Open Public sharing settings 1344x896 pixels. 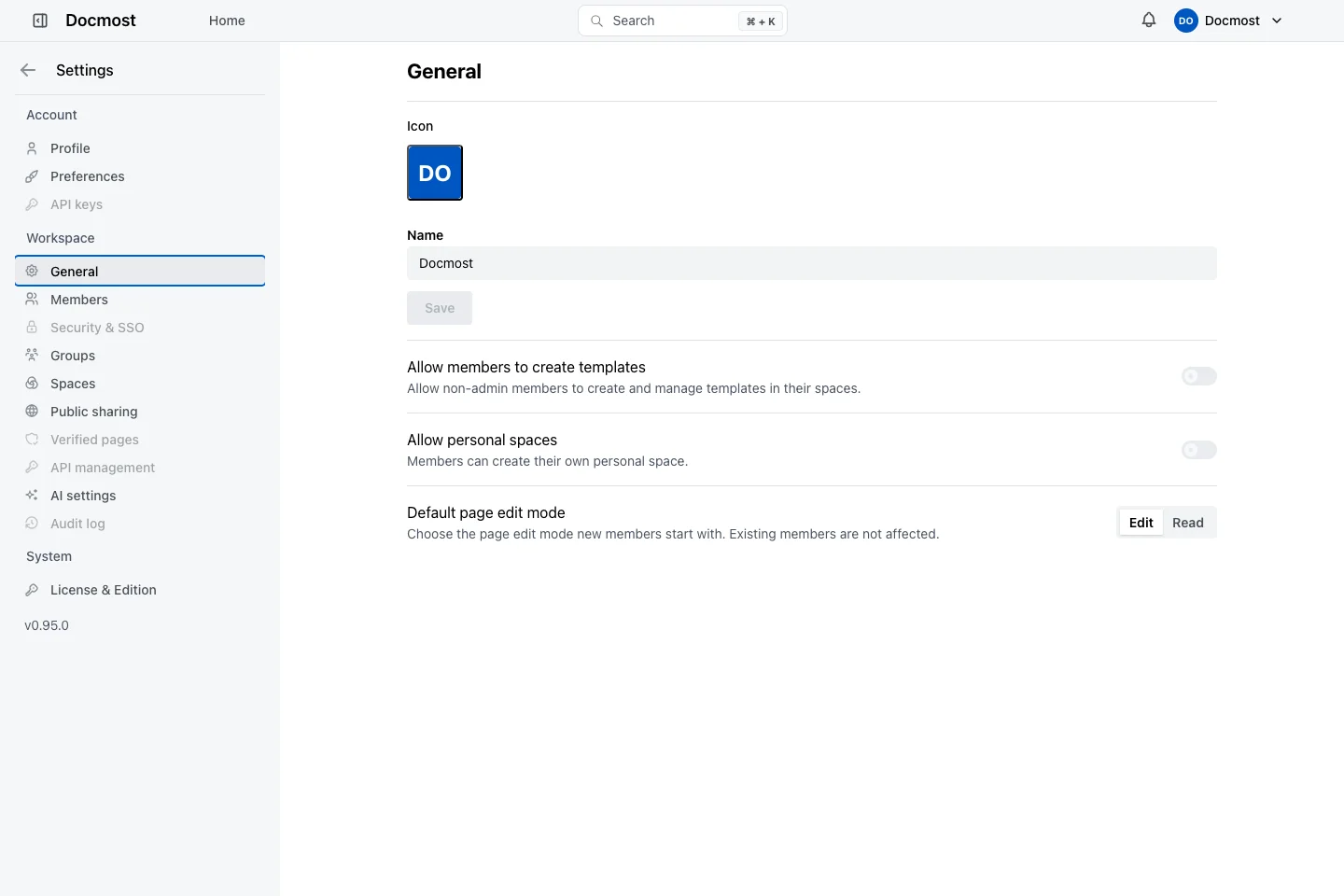tap(140, 412)
